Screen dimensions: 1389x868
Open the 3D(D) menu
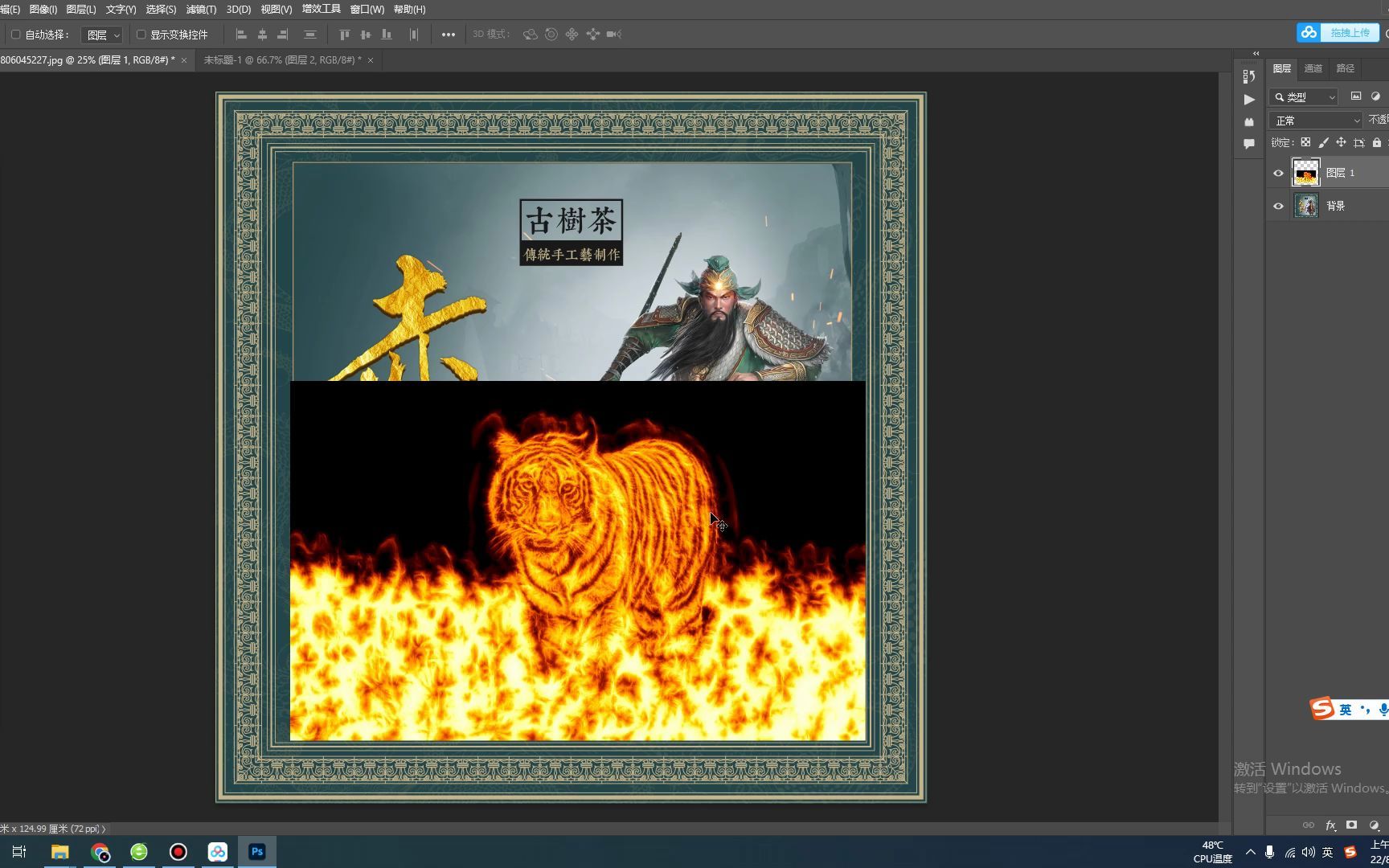(x=239, y=10)
